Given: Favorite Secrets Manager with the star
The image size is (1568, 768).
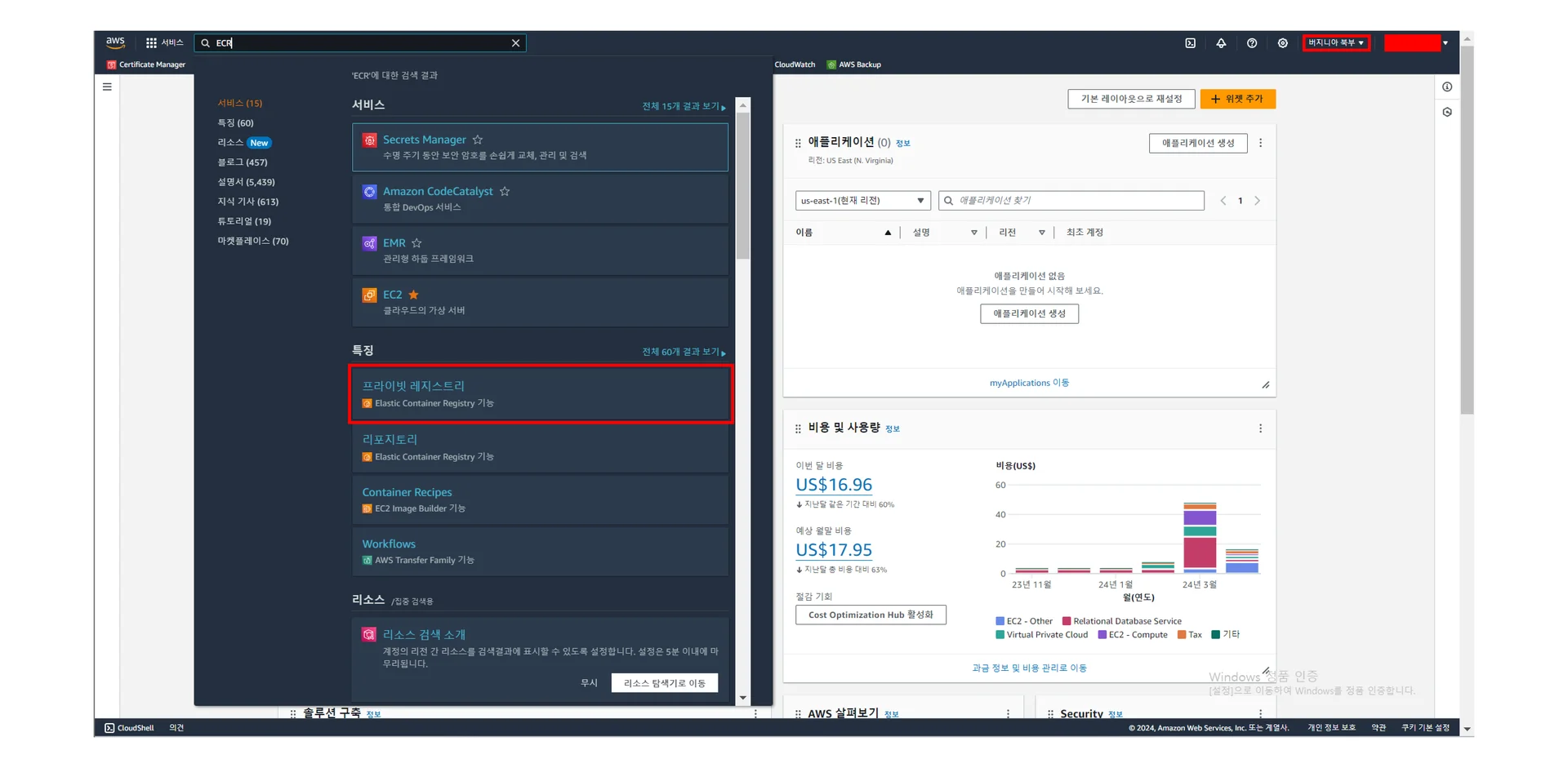Looking at the screenshot, I should coord(478,140).
